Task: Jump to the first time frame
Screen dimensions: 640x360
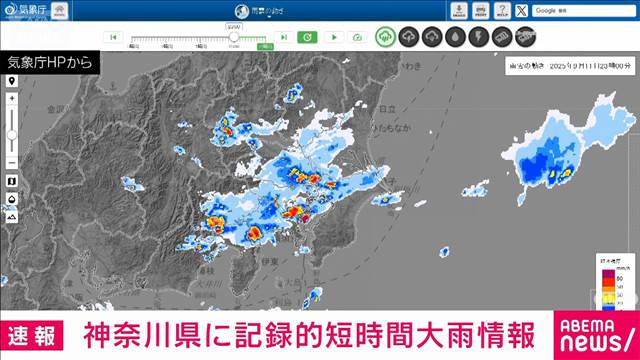Action: (x=113, y=37)
